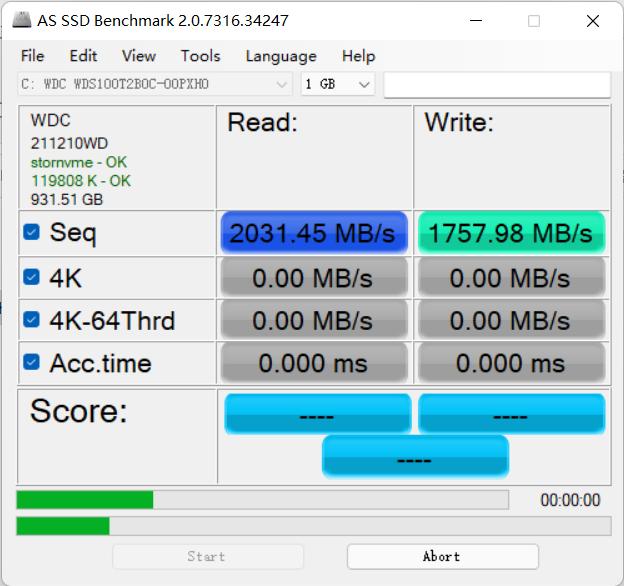Click the 119808 K - OK alignment text

point(81,181)
